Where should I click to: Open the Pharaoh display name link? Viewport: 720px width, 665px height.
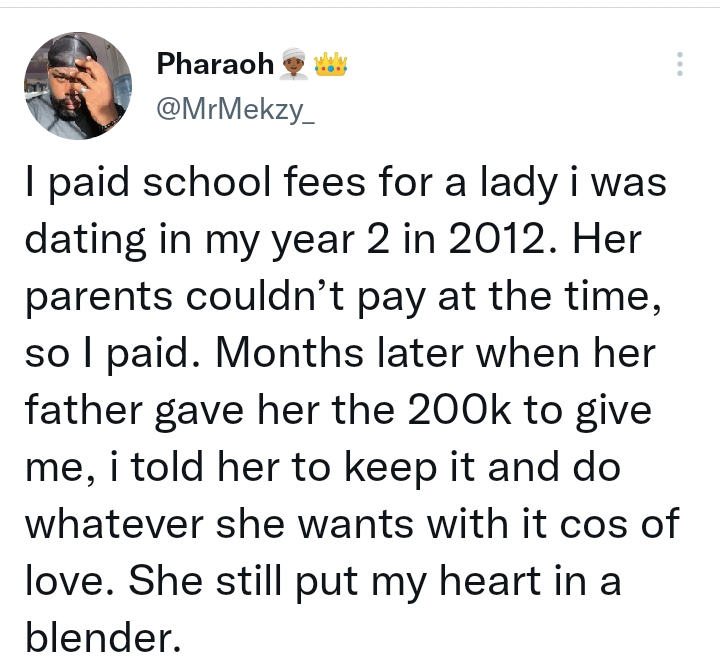(x=215, y=64)
